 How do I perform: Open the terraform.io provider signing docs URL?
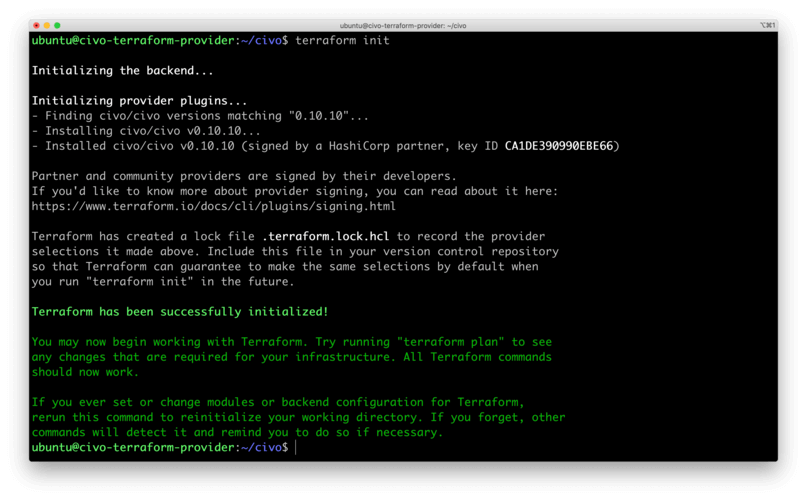point(213,206)
